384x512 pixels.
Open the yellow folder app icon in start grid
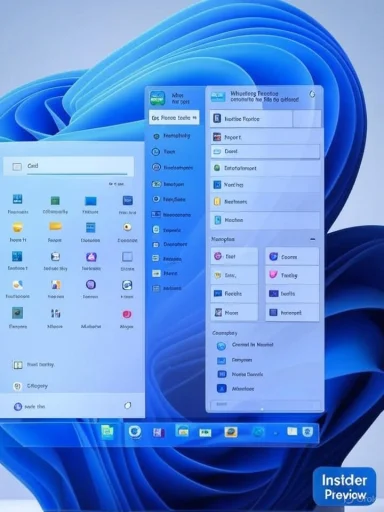55,226
